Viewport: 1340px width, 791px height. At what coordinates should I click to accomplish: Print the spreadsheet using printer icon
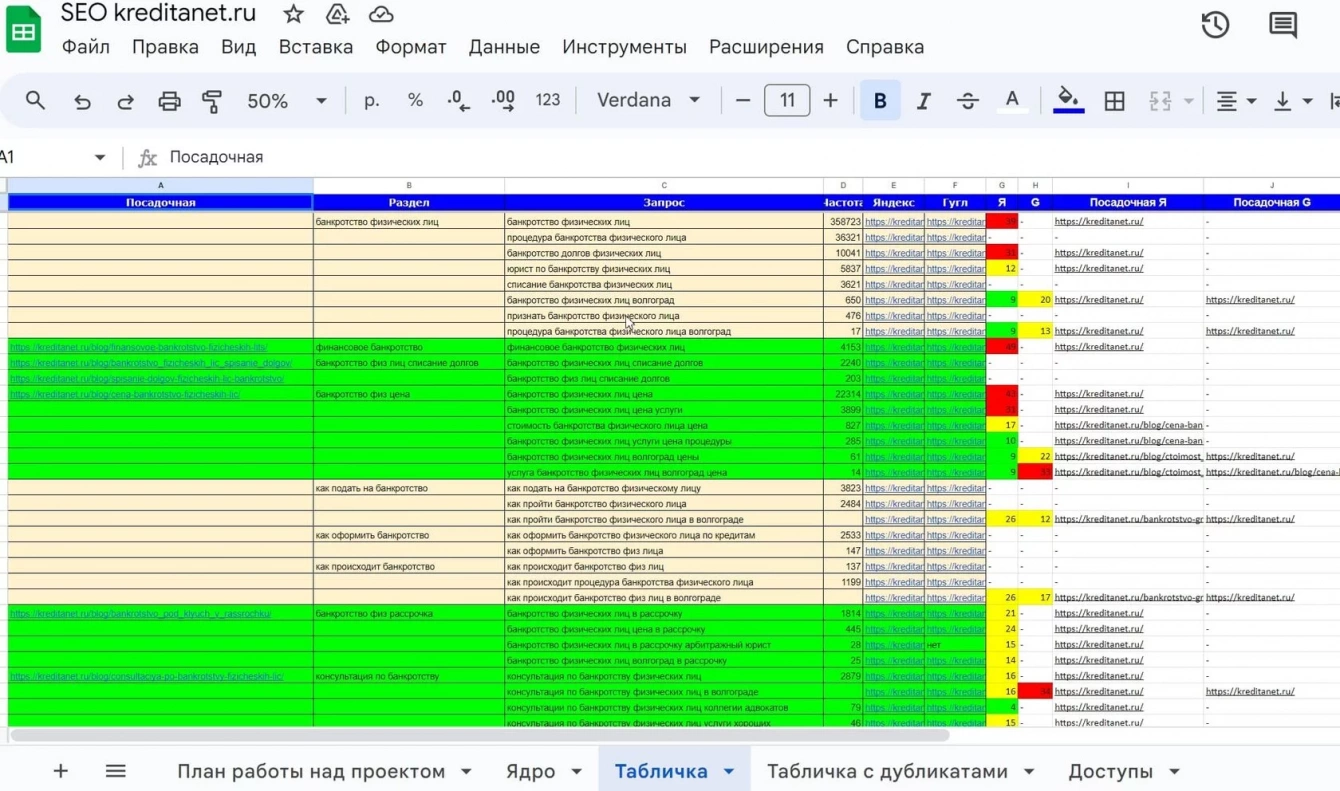169,101
